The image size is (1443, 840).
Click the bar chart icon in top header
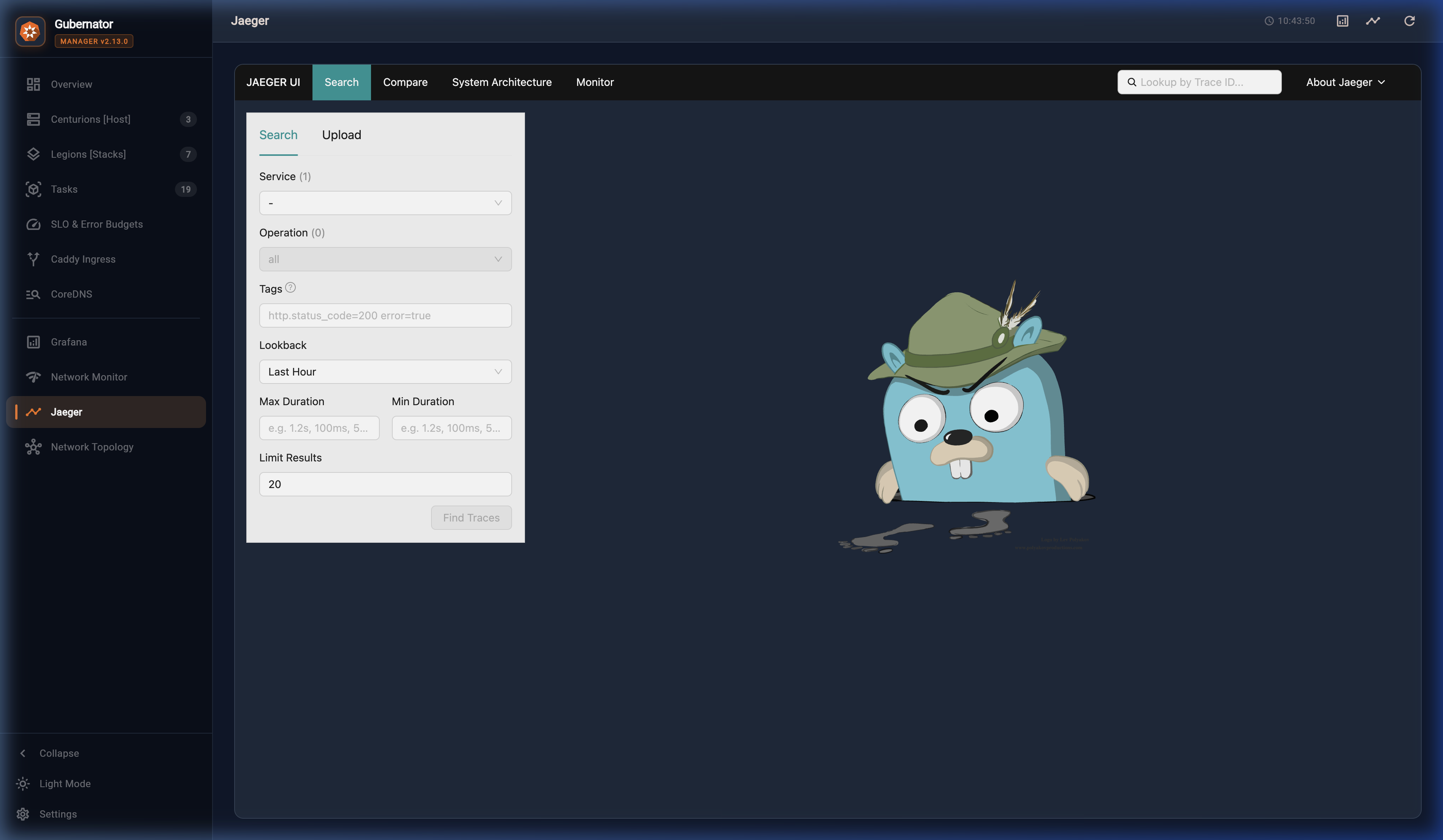(x=1342, y=21)
